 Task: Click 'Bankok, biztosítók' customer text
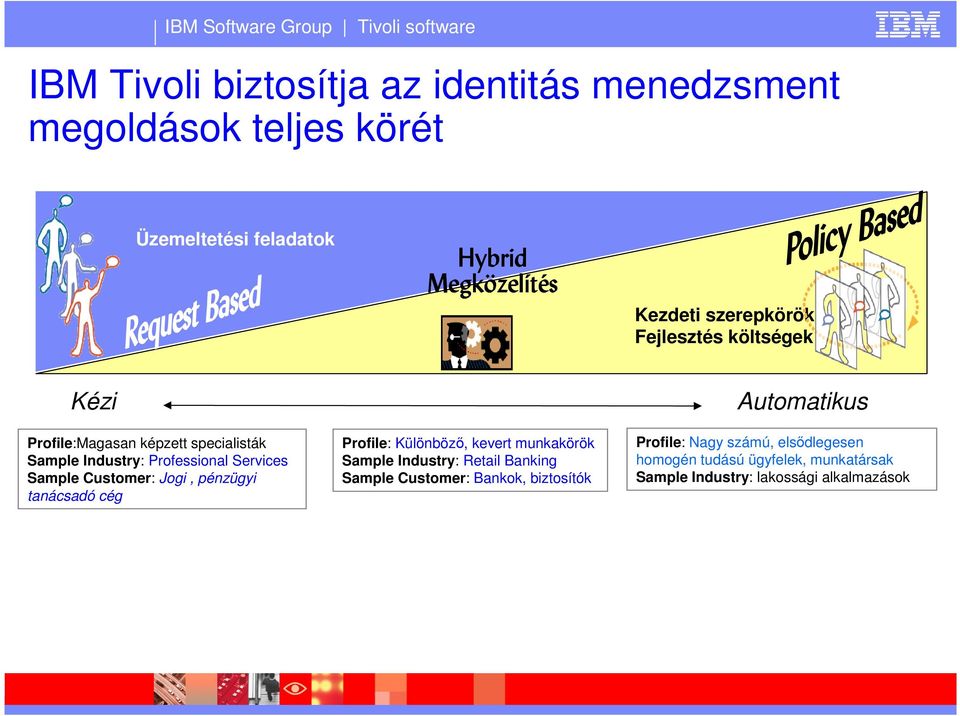[x=533, y=478]
